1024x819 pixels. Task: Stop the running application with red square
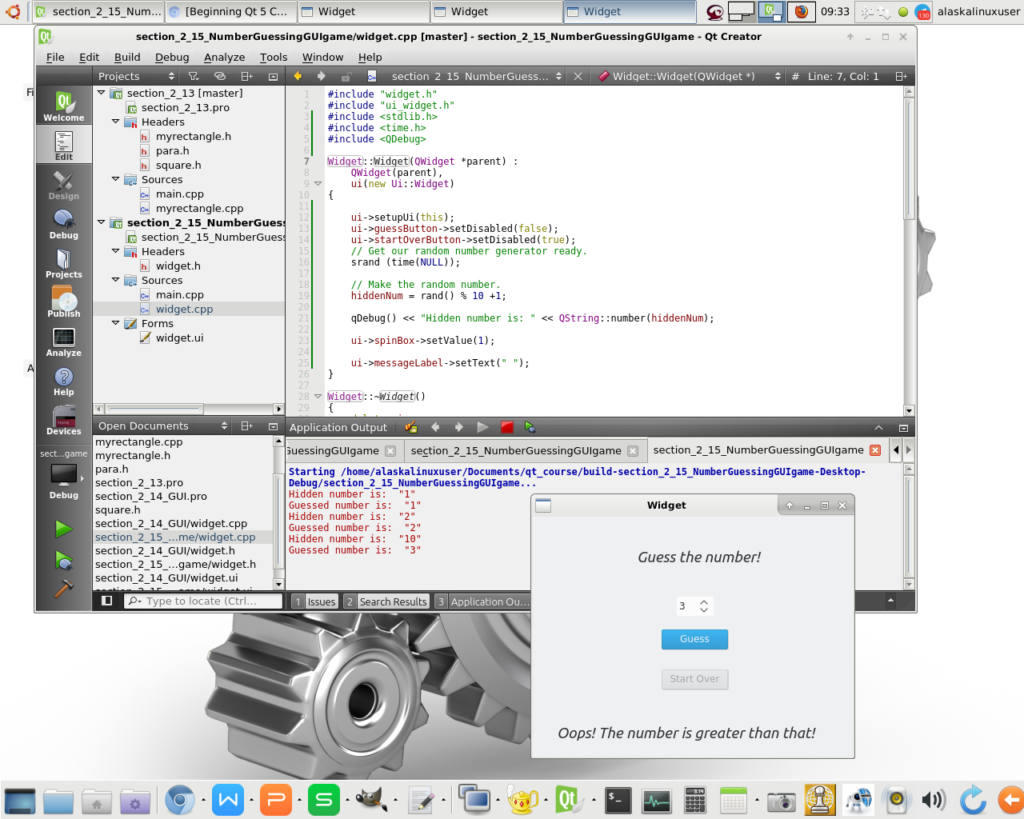click(506, 427)
